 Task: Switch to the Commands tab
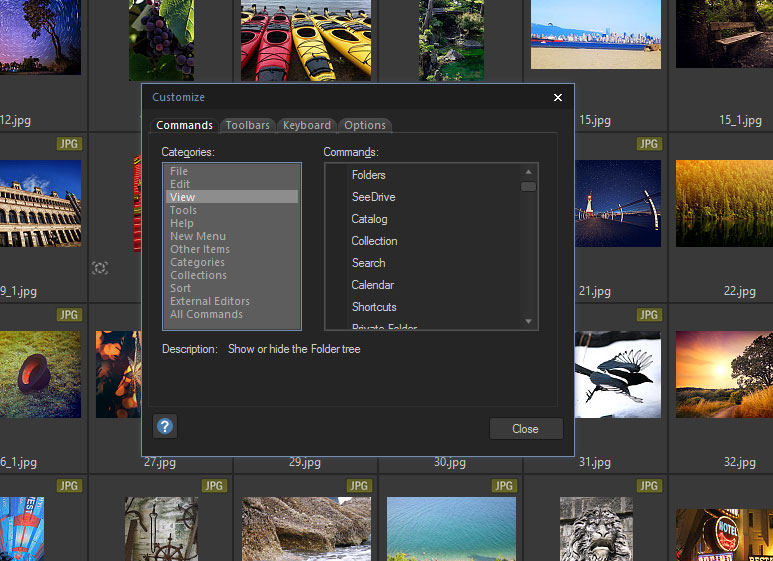184,125
